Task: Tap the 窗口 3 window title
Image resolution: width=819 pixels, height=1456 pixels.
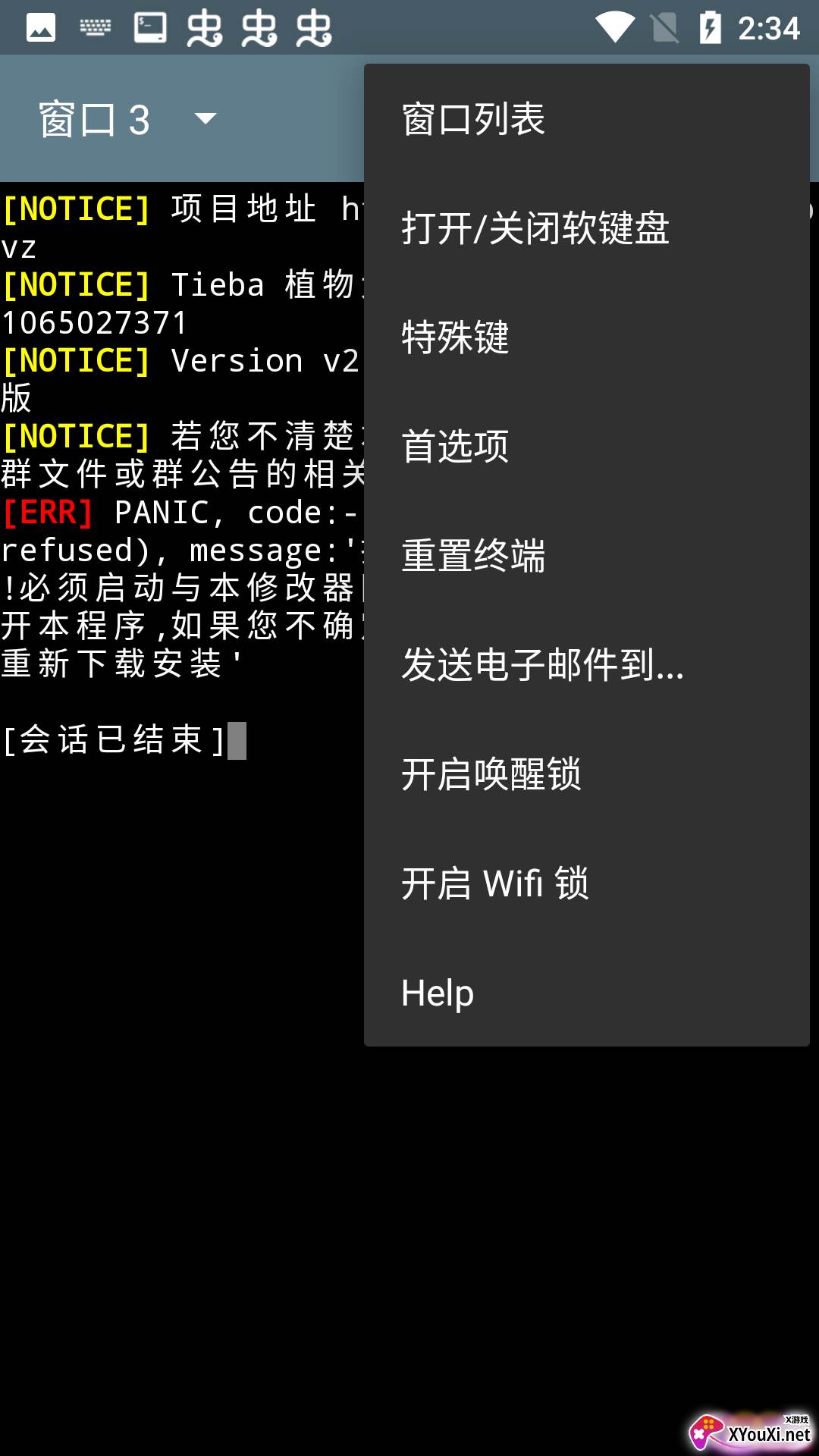Action: click(95, 120)
